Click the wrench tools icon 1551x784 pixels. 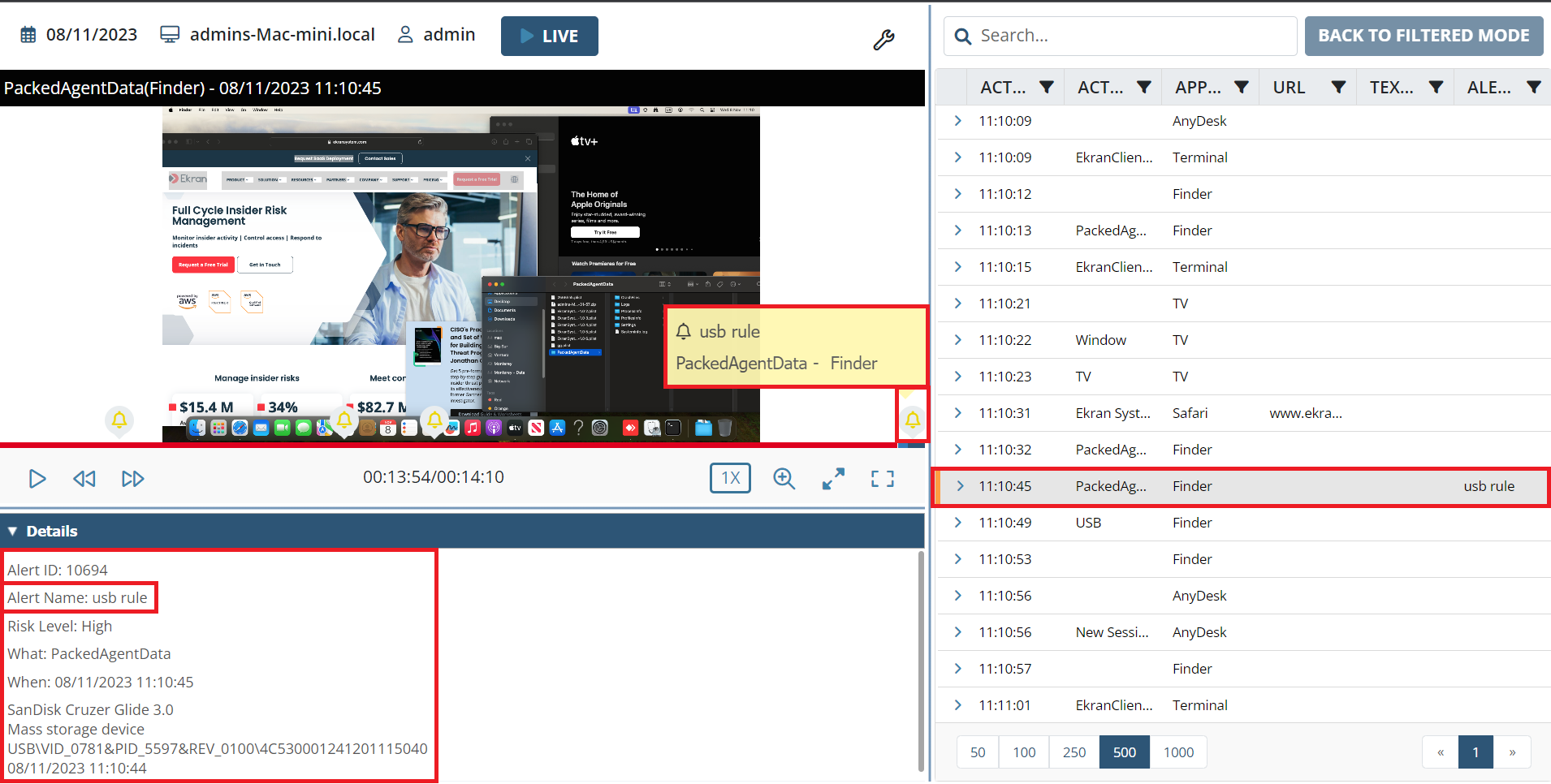884,40
